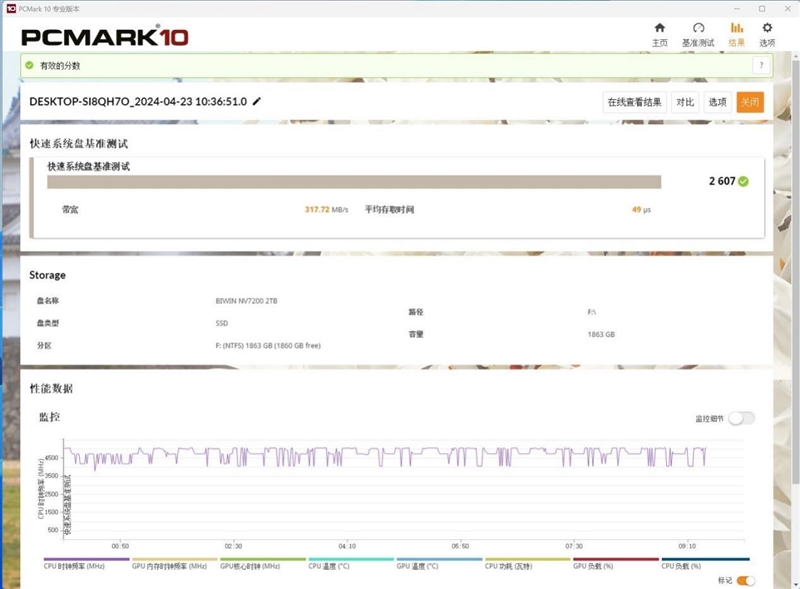Screen dimensions: 800x589
Task: Toggle CPU load (%) legend
Action: (705, 563)
